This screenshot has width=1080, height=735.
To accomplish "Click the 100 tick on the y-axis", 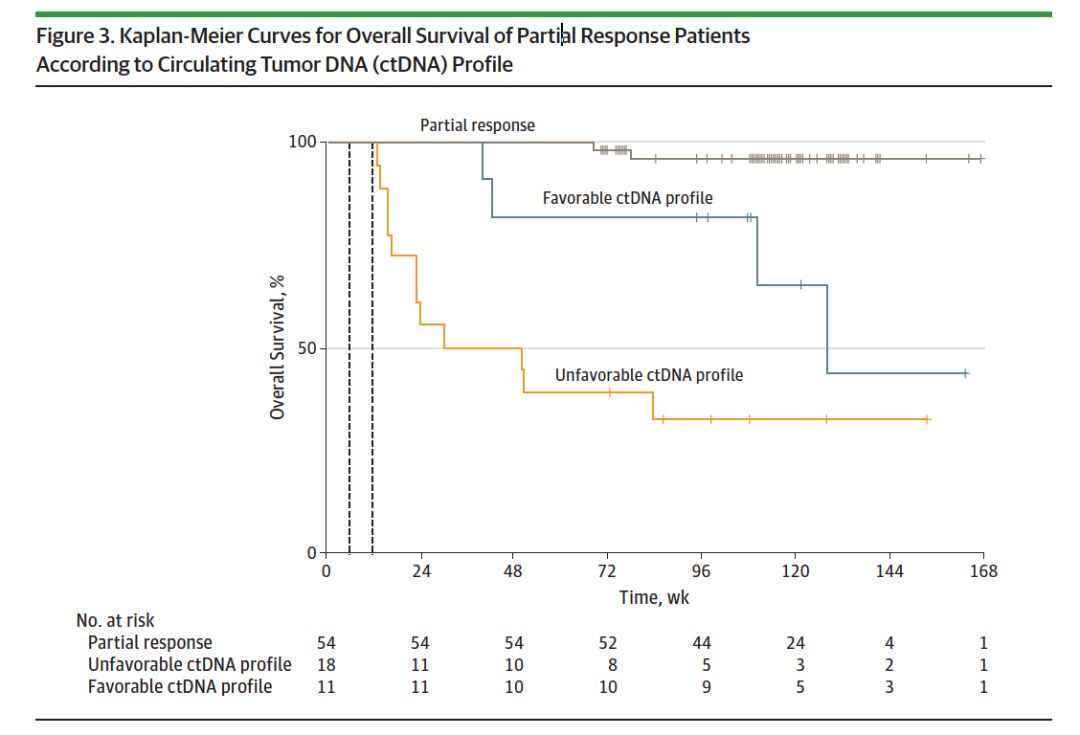I will (303, 142).
